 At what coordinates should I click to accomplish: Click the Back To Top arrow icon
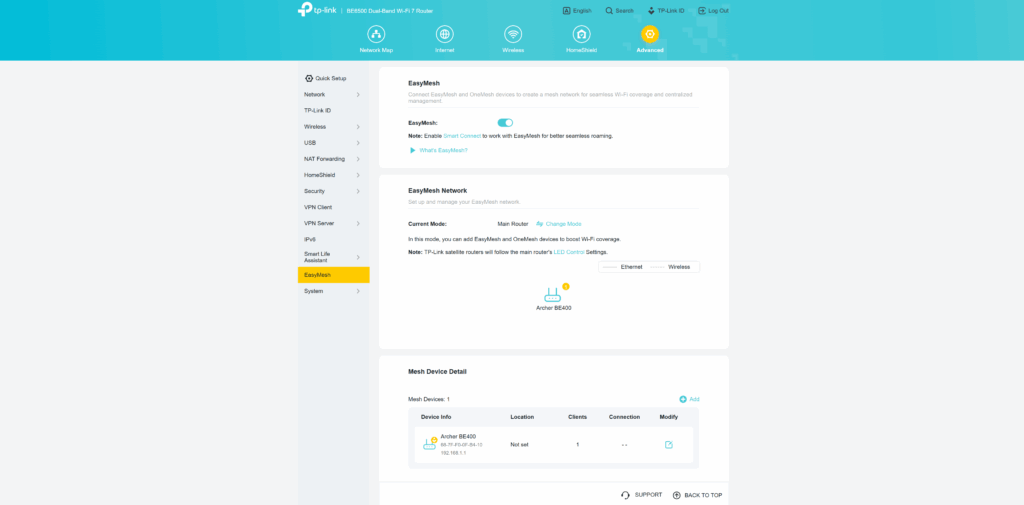point(677,495)
